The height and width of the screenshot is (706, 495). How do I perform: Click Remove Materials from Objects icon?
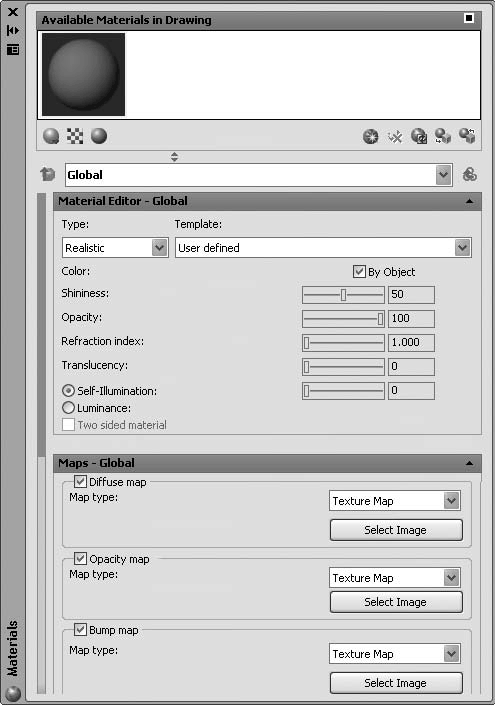tap(467, 136)
